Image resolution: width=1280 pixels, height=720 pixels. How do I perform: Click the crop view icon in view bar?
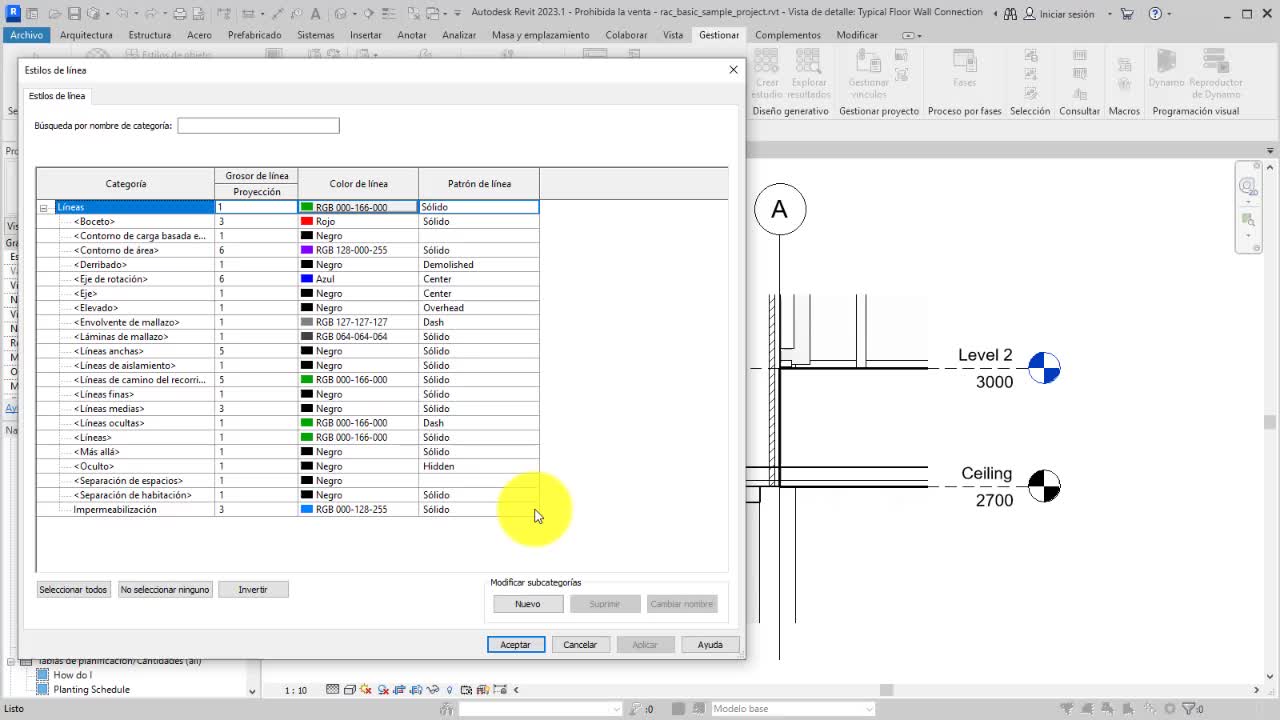coord(400,689)
